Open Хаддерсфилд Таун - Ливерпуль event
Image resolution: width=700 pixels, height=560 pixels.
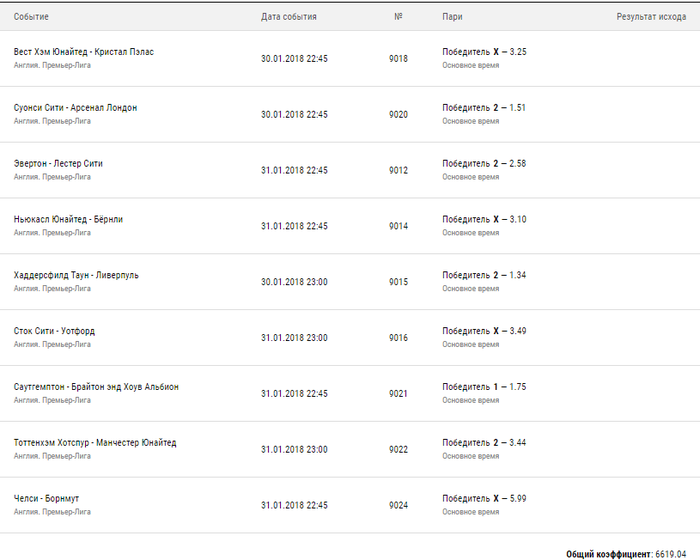(x=76, y=275)
